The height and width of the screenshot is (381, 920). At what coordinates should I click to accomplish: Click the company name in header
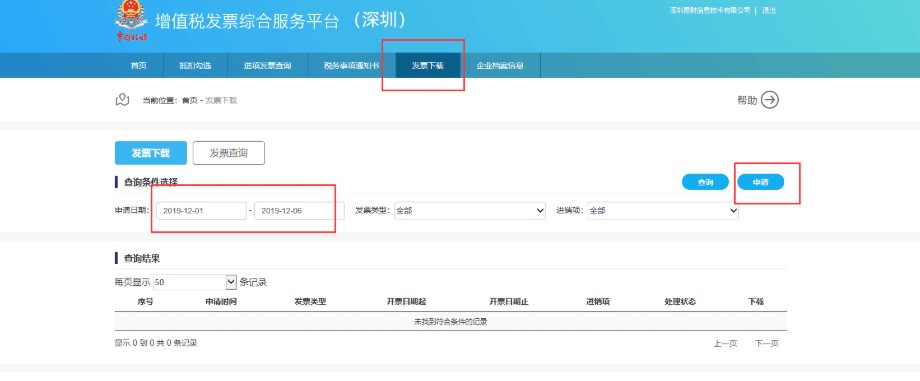(x=710, y=10)
